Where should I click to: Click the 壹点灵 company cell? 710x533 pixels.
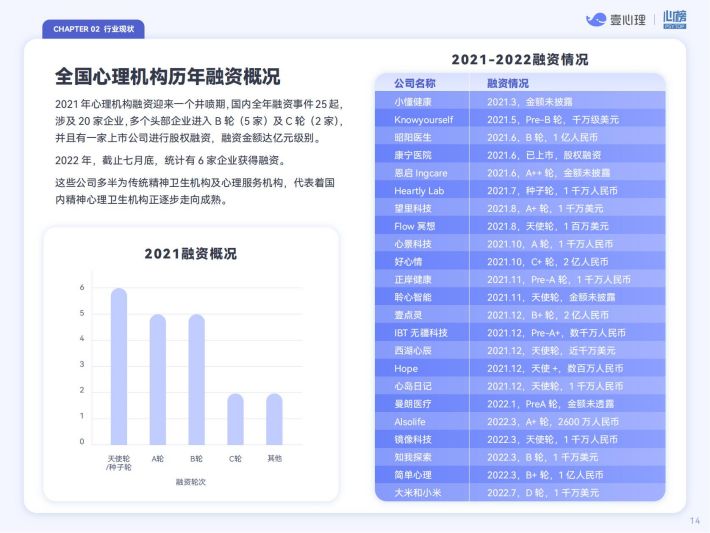[408, 315]
